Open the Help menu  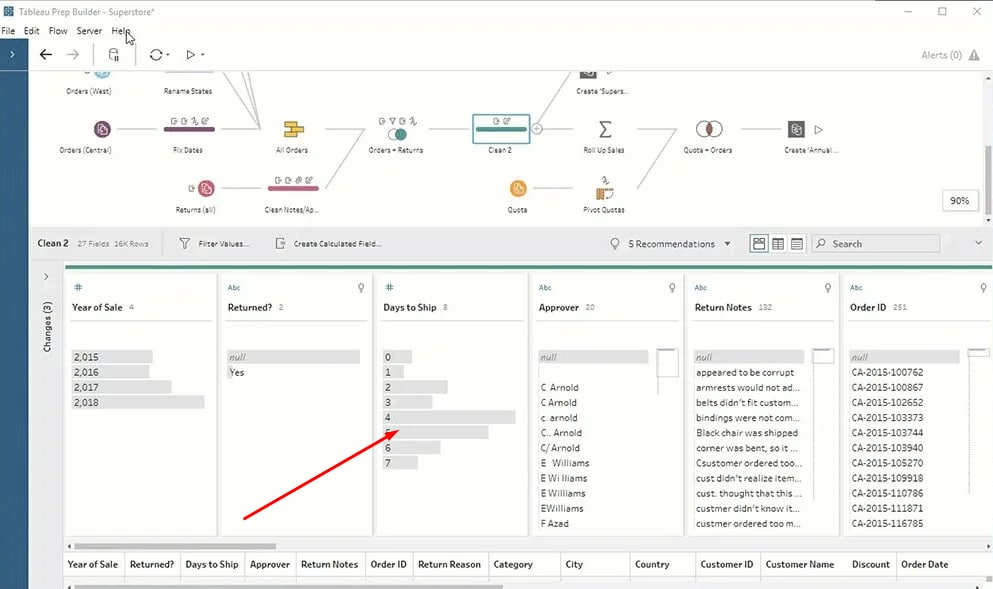[120, 30]
